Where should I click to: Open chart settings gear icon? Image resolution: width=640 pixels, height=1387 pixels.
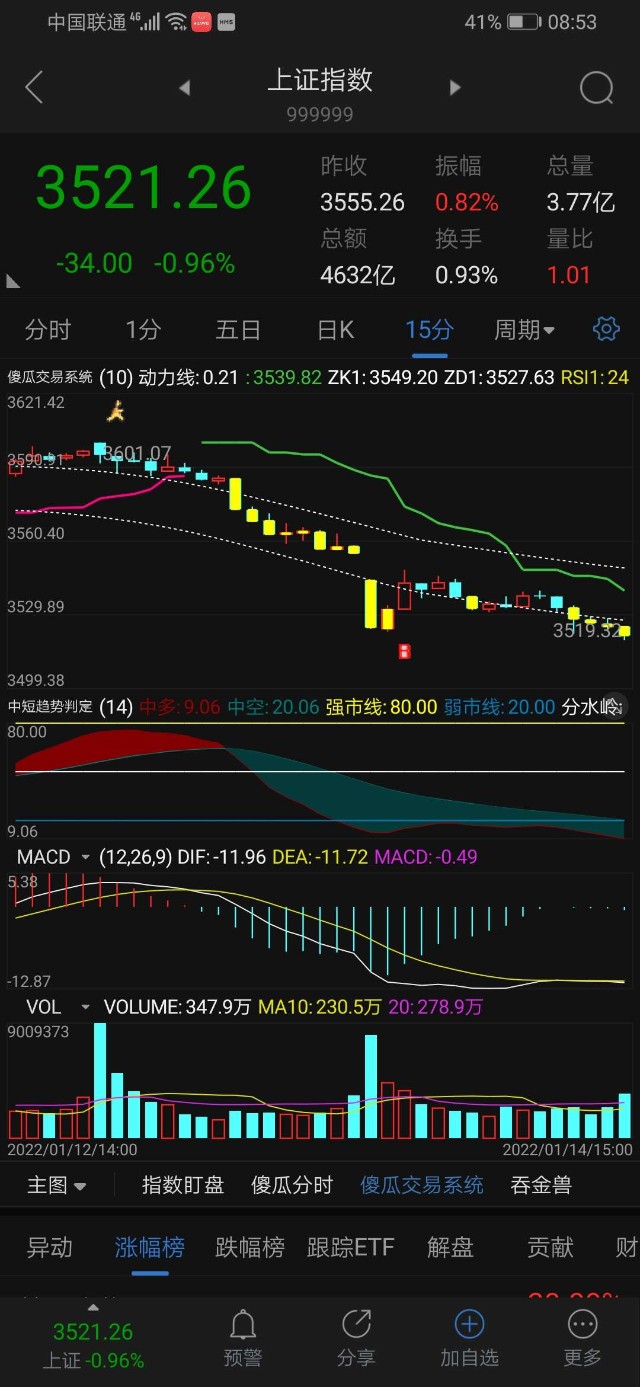[x=606, y=329]
